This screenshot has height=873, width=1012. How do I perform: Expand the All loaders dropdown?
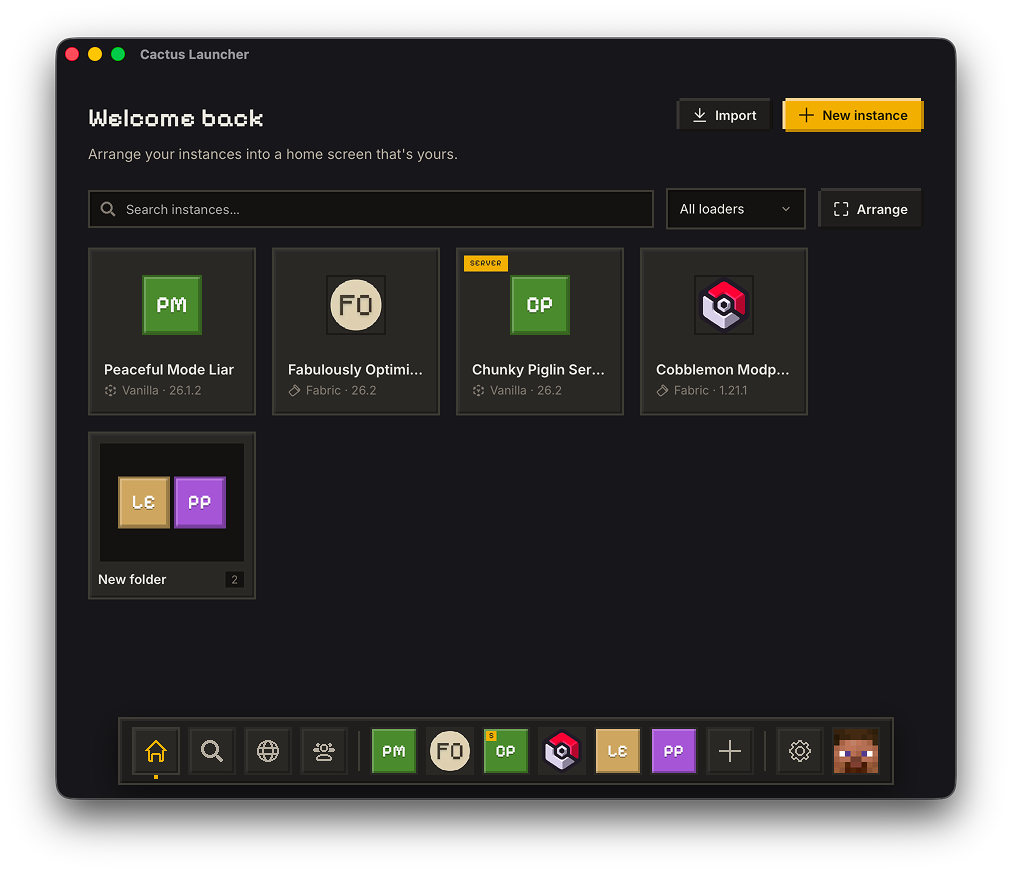point(736,209)
